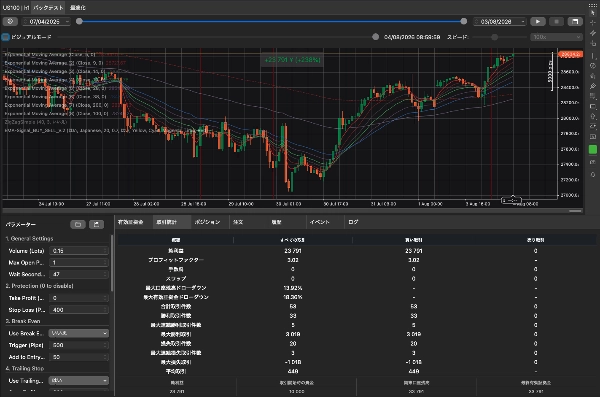Screen dimensions: 600x397
Task: Click stepper of Volume (Lots) field
Action: pos(105,251)
